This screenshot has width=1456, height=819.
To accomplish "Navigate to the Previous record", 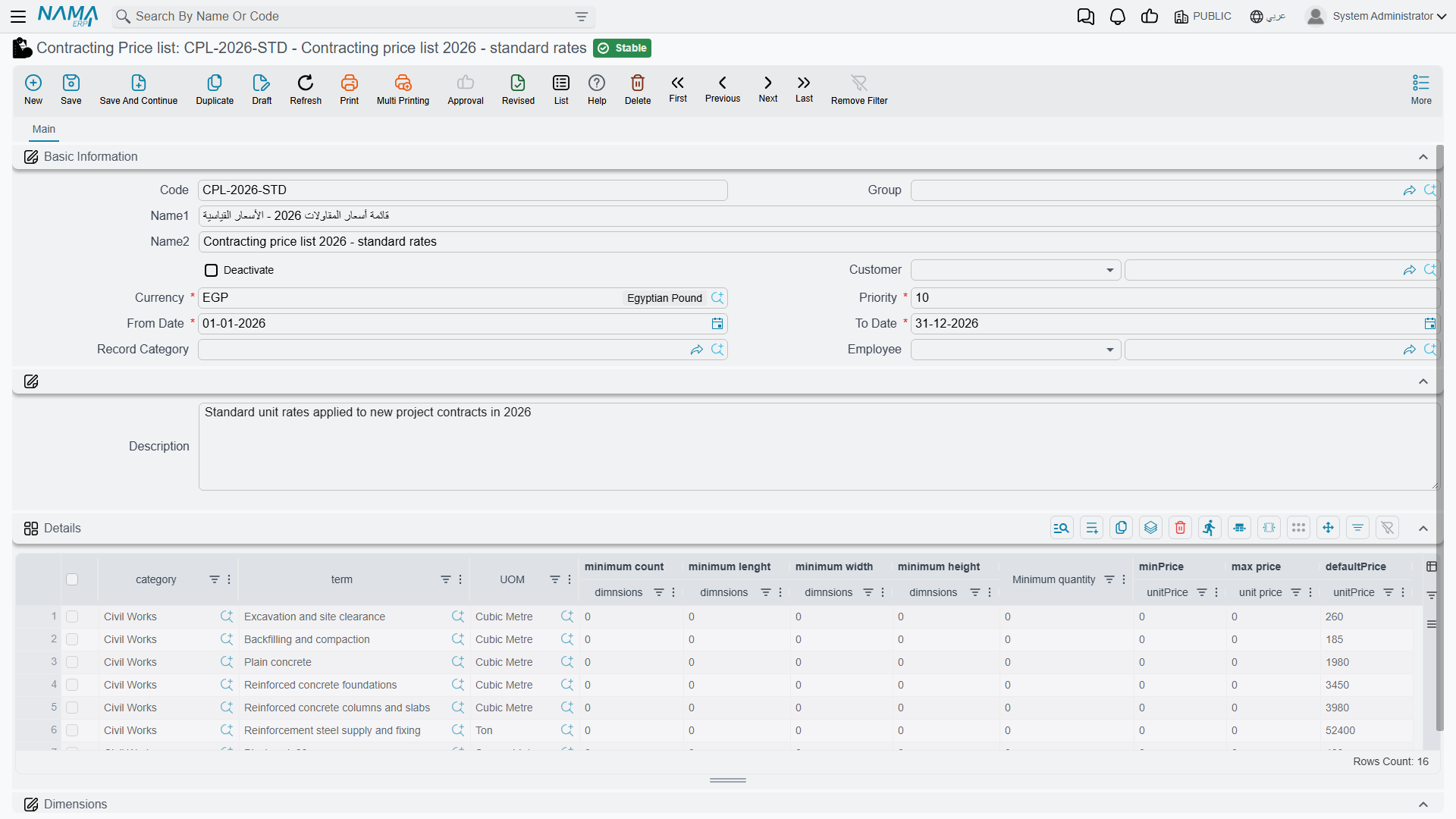I will pyautogui.click(x=723, y=88).
